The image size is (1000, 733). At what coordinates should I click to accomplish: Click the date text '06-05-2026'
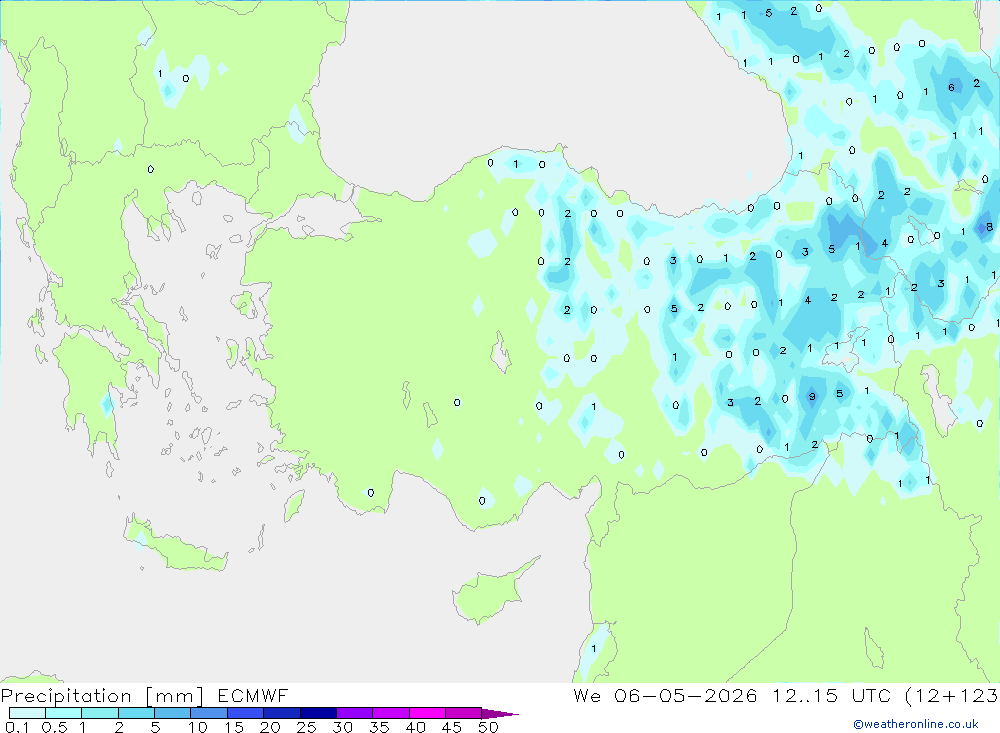pos(686,695)
